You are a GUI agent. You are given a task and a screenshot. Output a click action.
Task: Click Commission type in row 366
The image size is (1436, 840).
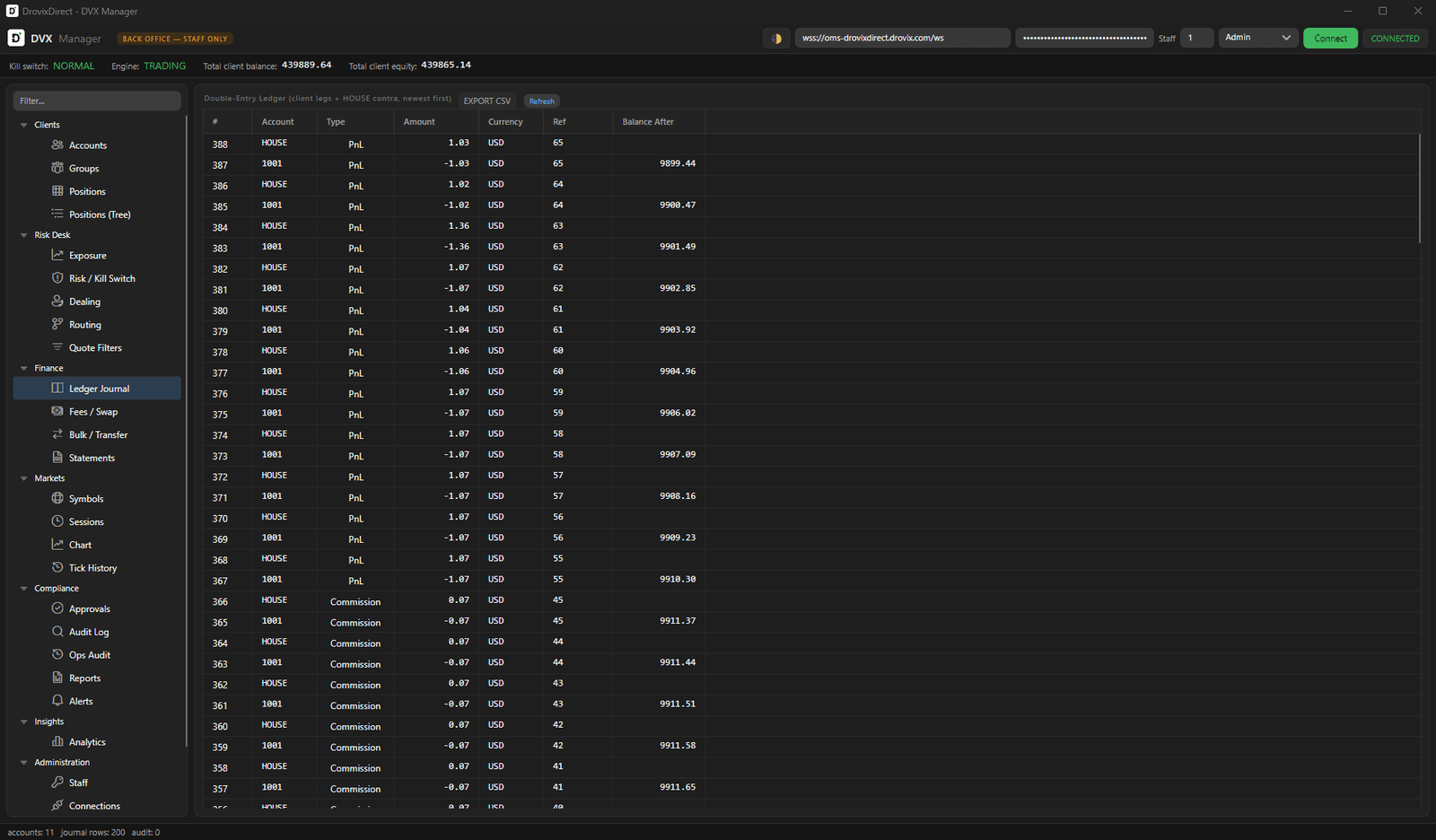pyautogui.click(x=355, y=601)
